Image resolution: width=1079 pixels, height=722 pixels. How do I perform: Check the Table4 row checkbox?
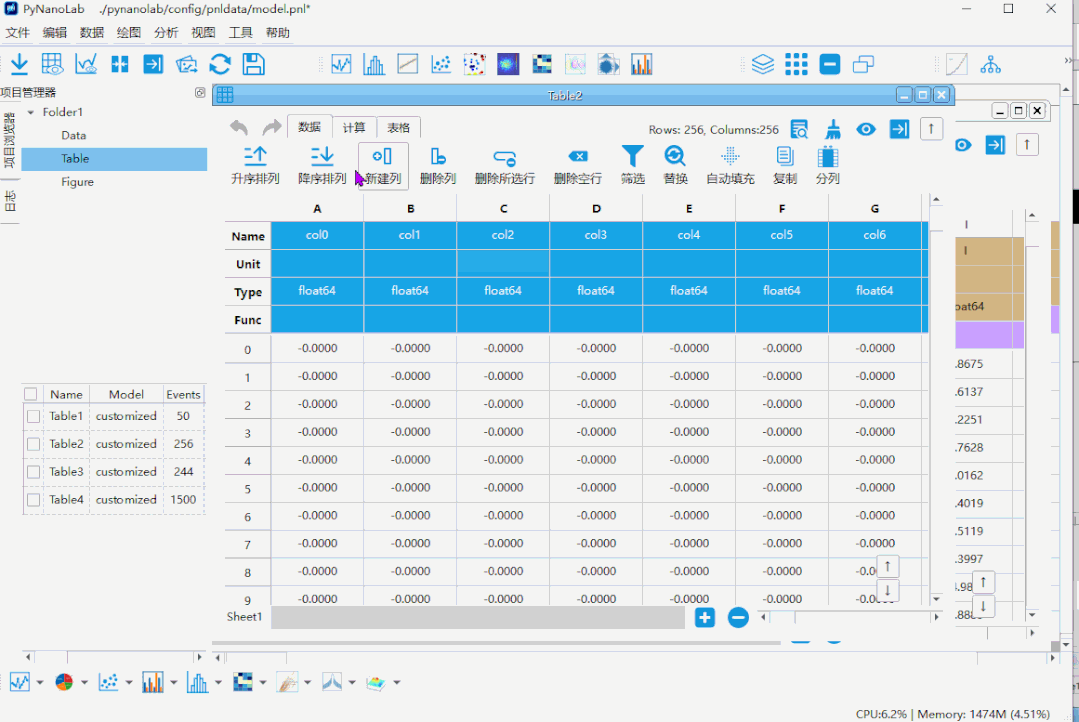pyautogui.click(x=33, y=500)
